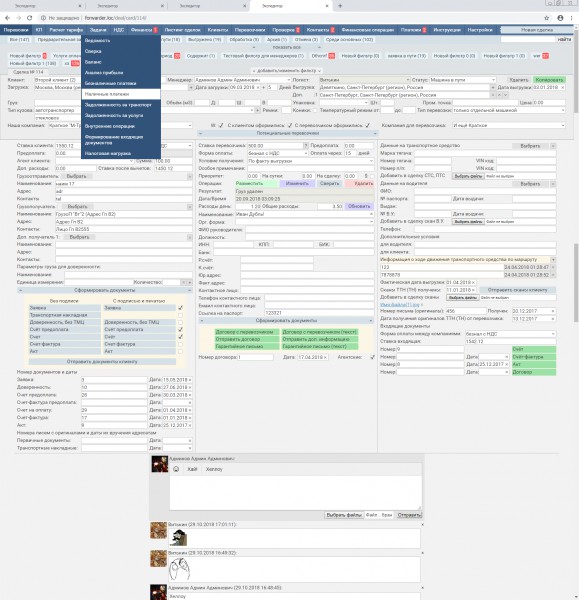Screen dimensions: 579x600
Task: Open the Менеджер dropdown
Action: (x=243, y=80)
